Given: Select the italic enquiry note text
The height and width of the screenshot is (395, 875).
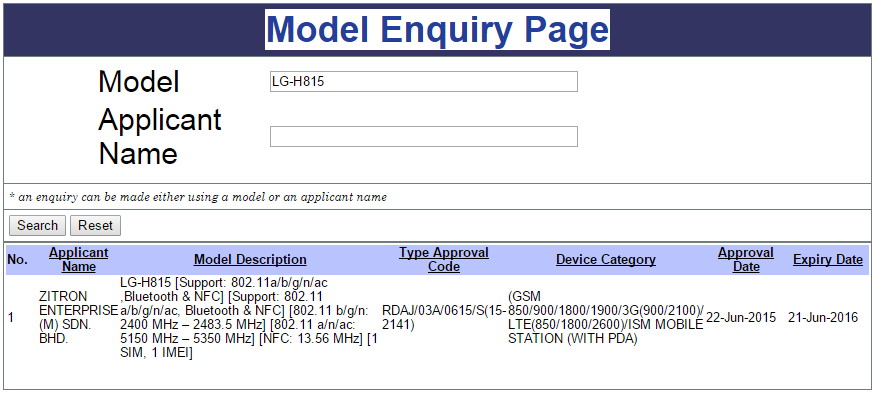Looking at the screenshot, I should point(198,197).
